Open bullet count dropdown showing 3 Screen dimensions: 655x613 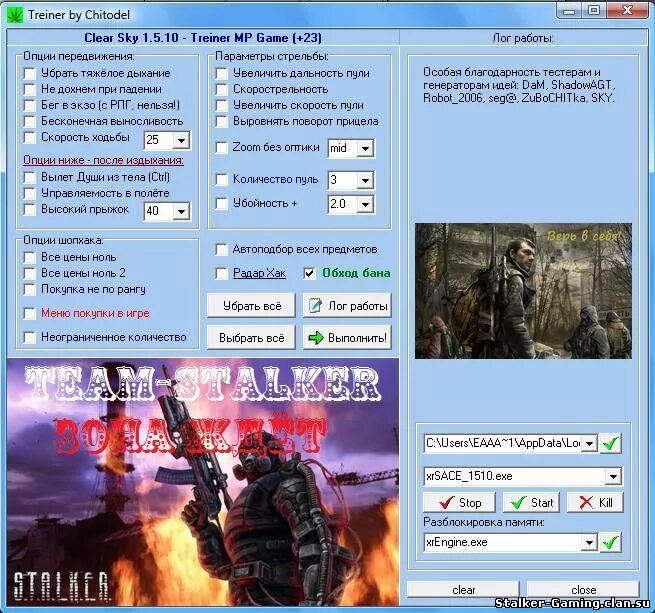(365, 181)
